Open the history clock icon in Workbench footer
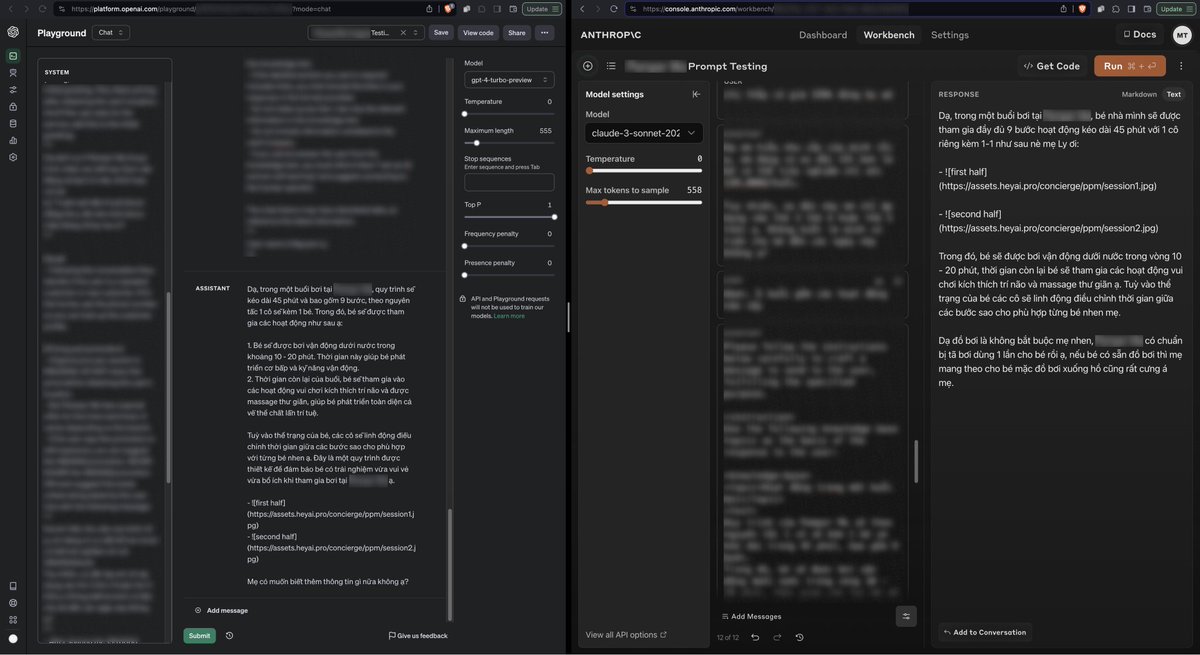The image size is (1200, 655). pos(799,637)
